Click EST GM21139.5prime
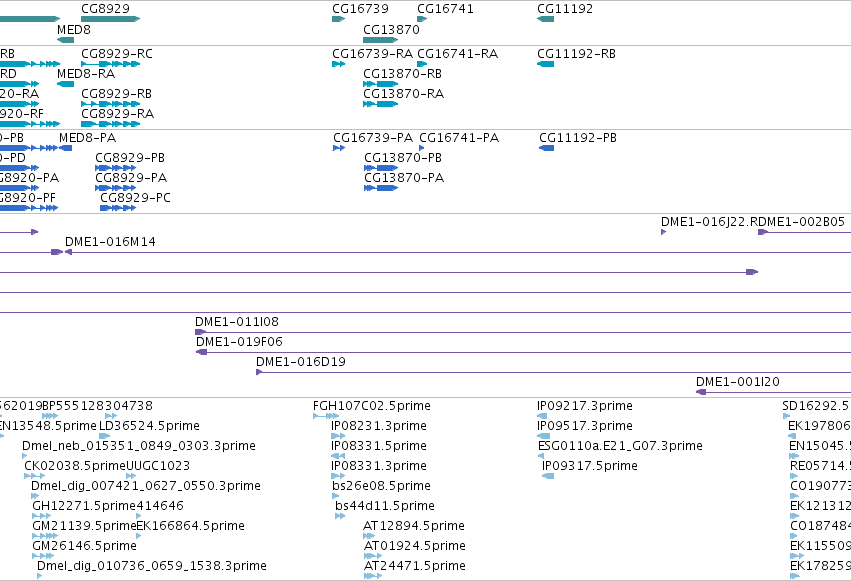The height and width of the screenshot is (581, 851). pyautogui.click(x=45, y=536)
